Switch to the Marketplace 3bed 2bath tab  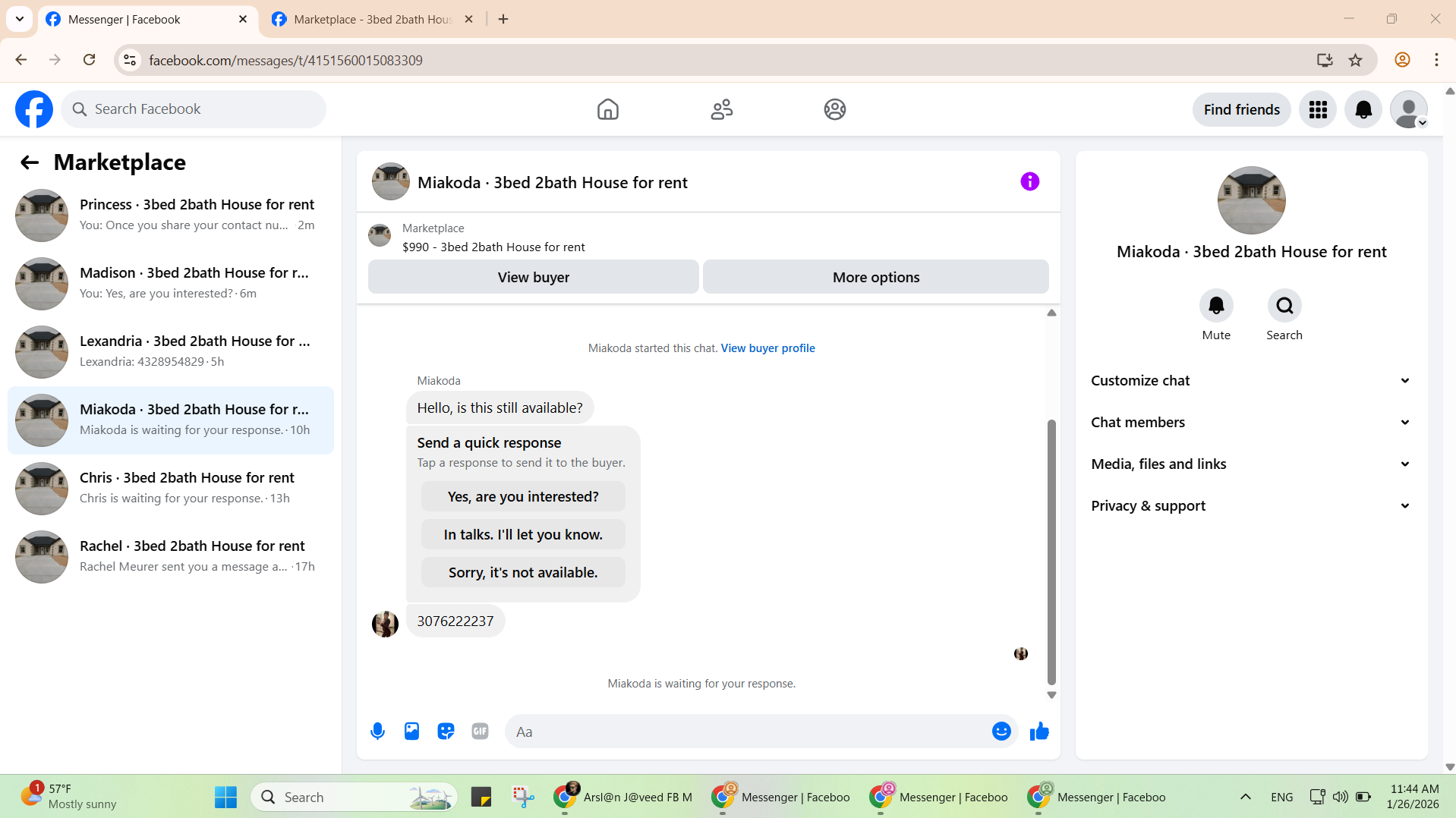point(372,20)
